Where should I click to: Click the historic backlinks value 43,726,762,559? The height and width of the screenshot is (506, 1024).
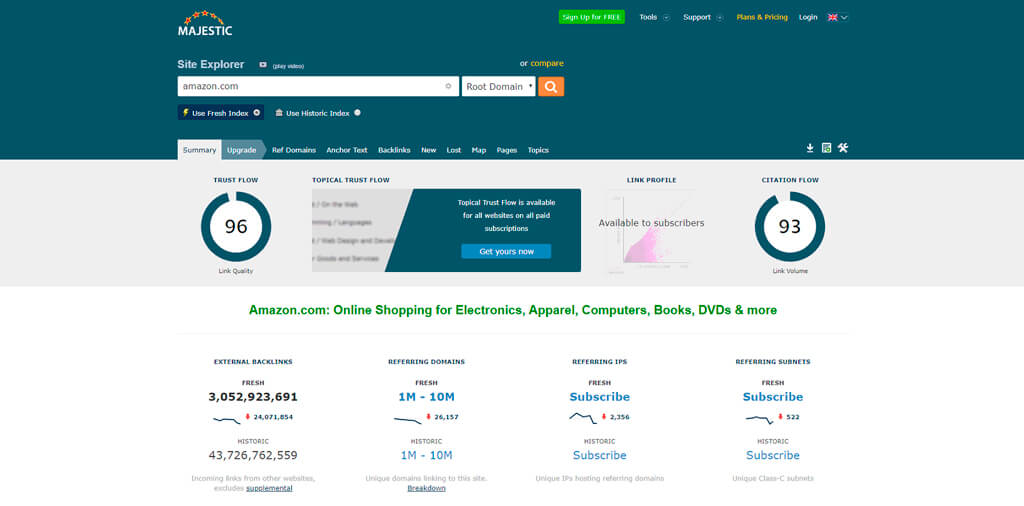[x=253, y=455]
